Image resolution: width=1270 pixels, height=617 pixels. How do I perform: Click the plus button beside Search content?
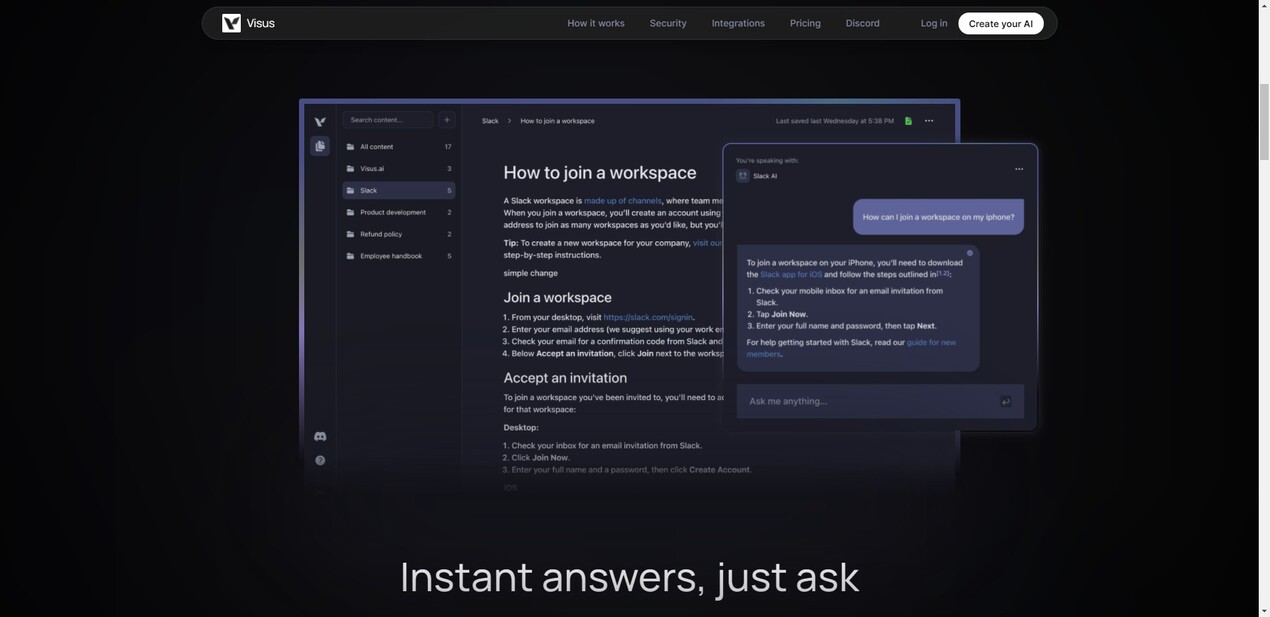point(447,120)
